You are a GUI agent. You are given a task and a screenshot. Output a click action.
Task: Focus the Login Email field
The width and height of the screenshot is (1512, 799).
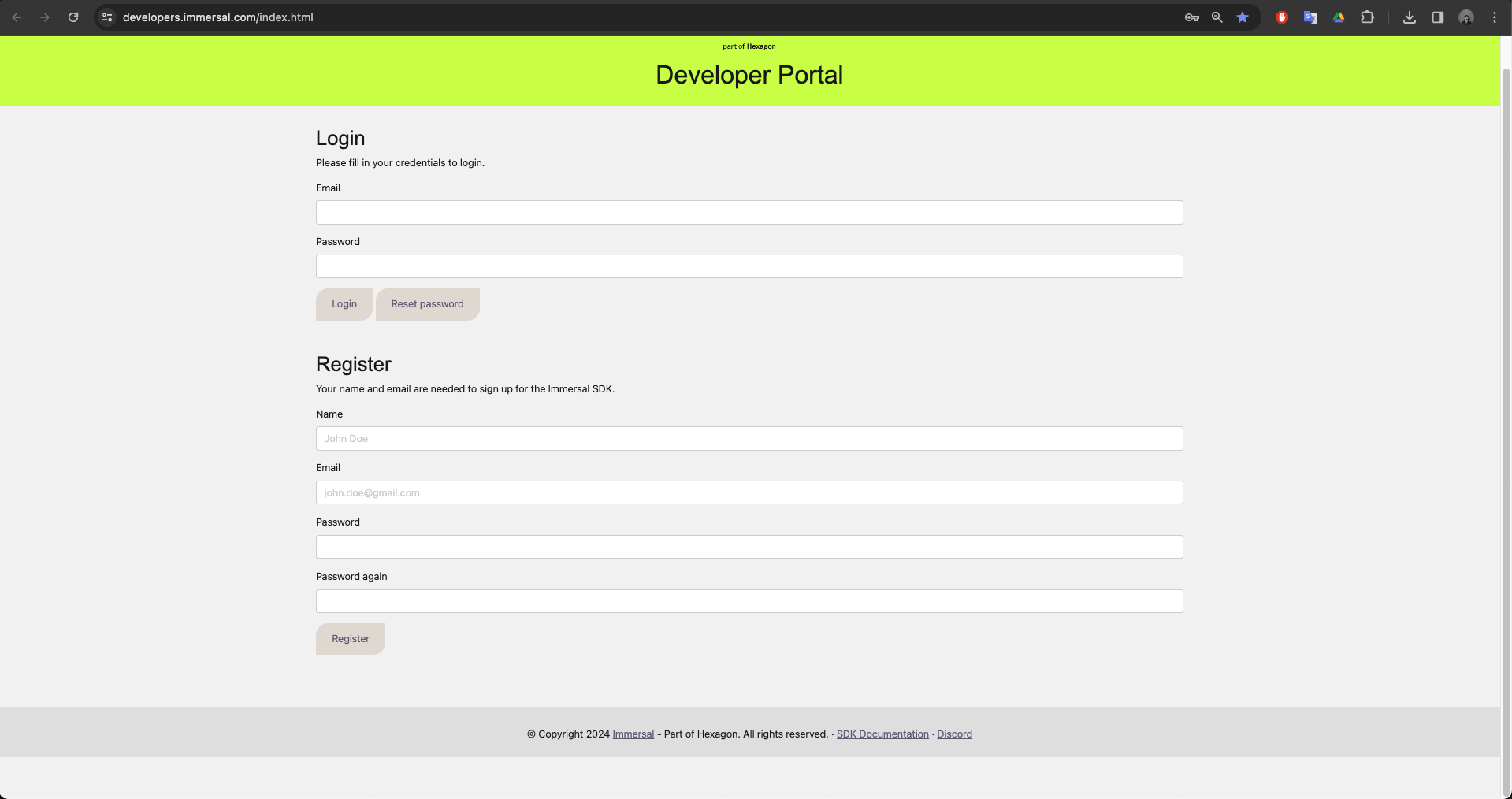(x=749, y=213)
